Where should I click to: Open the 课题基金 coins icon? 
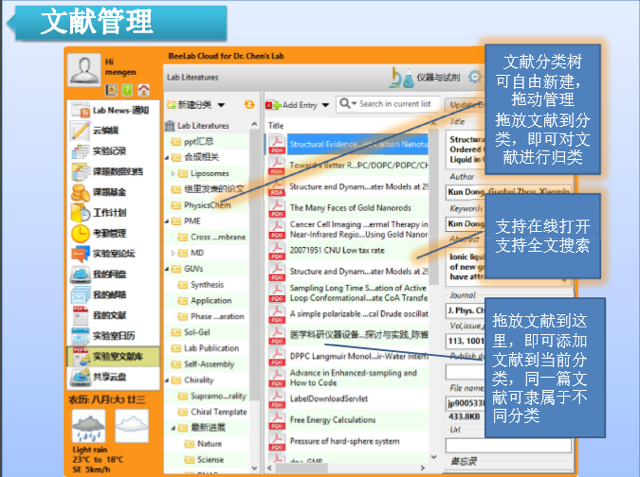(x=80, y=192)
